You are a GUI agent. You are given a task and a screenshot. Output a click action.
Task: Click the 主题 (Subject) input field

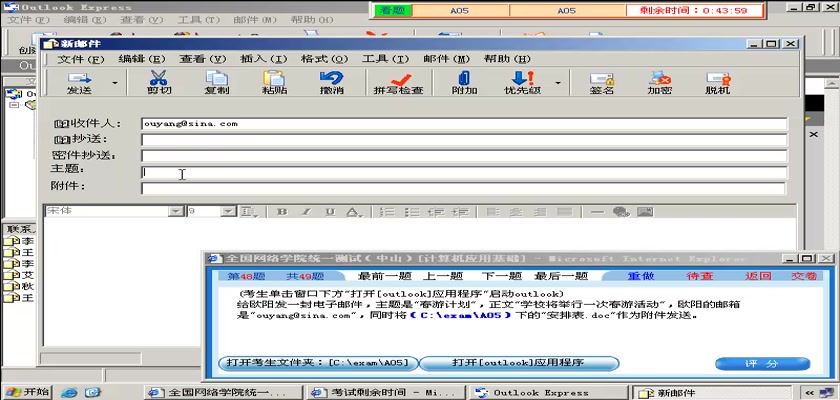point(464,172)
